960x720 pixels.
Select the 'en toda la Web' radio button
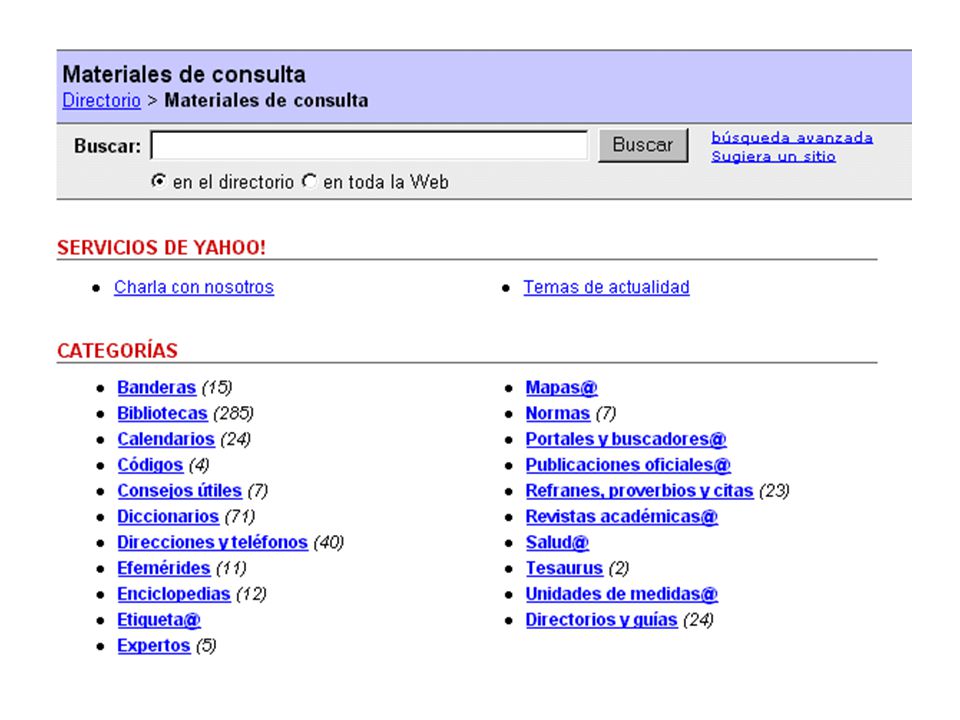tap(309, 181)
